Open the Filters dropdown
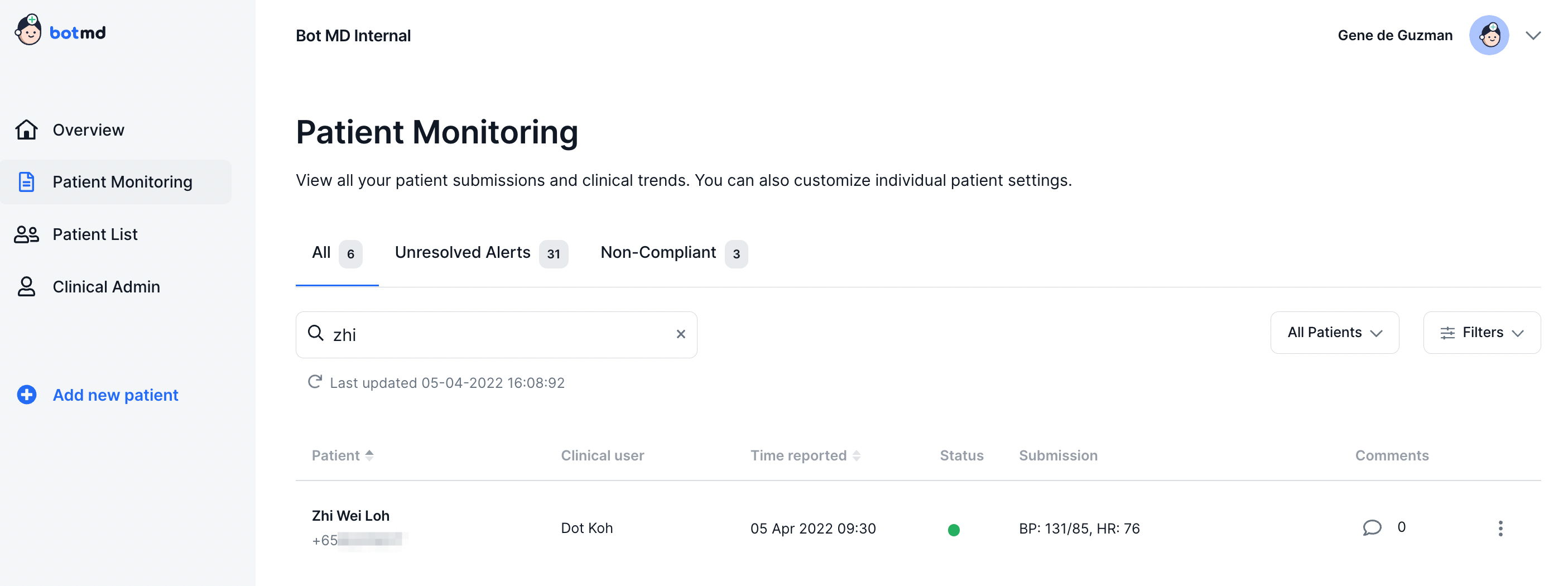 [1481, 333]
